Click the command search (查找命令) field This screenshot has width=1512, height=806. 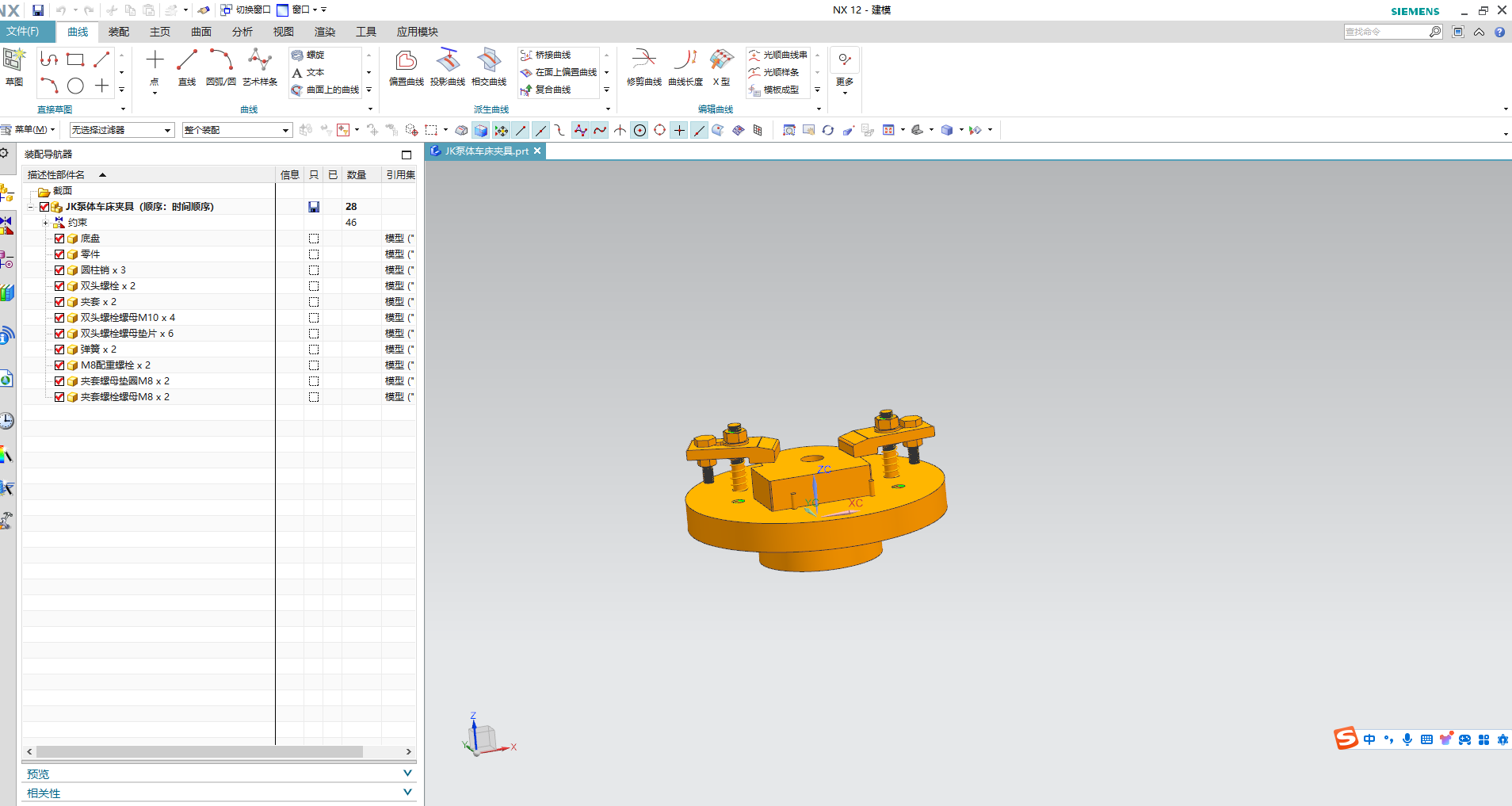[1387, 32]
